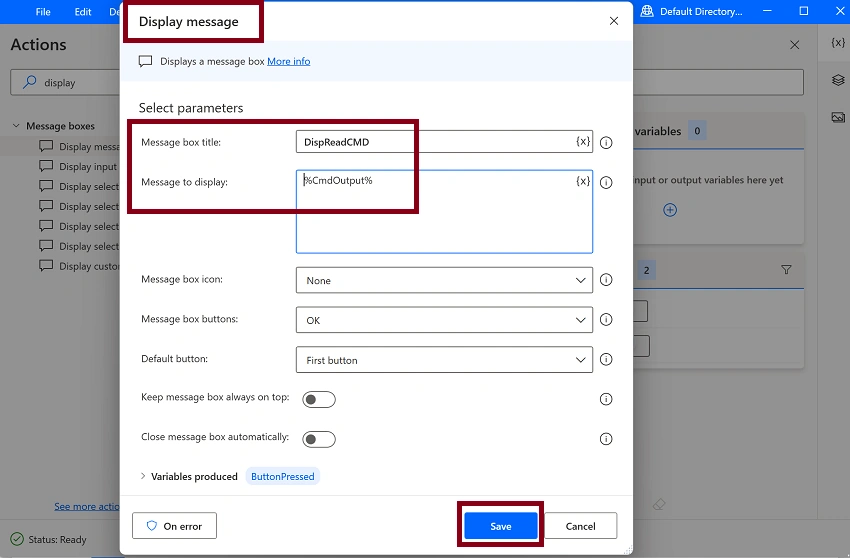Screen dimensions: 850x558
Task: Open the variables pane icon in right sidebar
Action: (838, 42)
